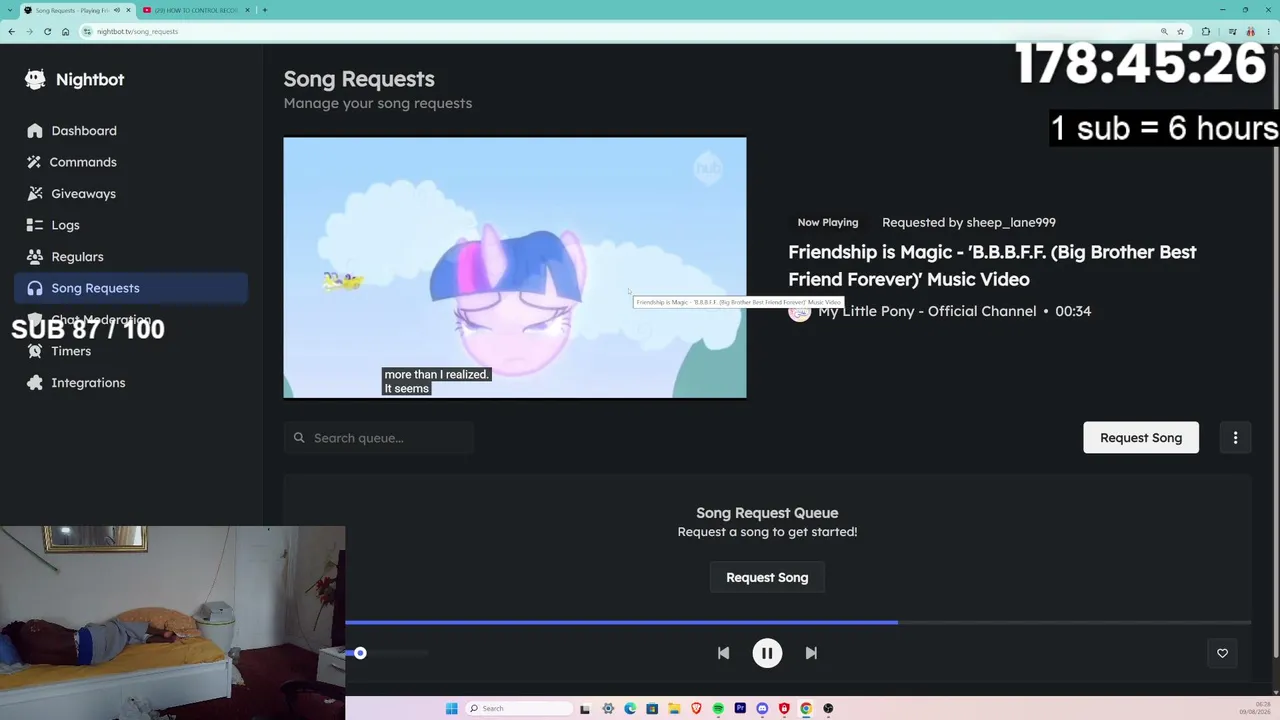Open Microsoft Edge from the taskbar
This screenshot has height=720, width=1280.
pos(630,709)
